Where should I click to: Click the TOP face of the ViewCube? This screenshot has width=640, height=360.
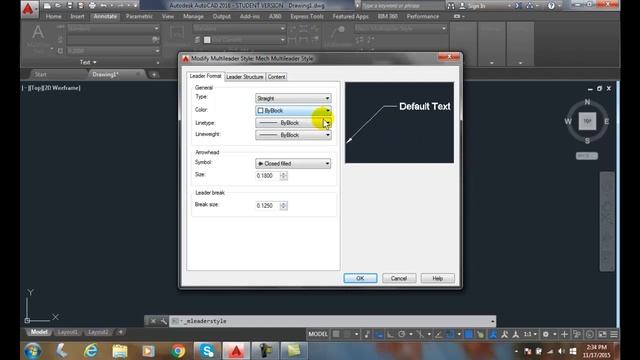(x=587, y=121)
